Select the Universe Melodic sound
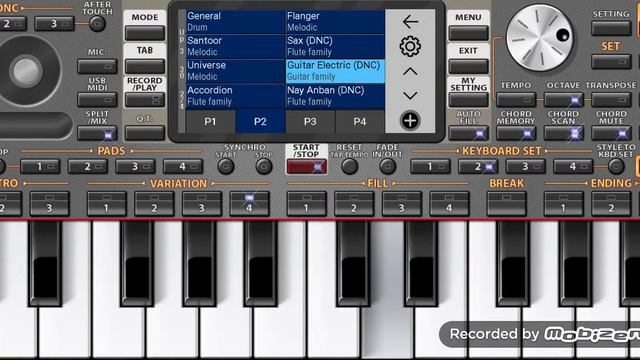This screenshot has width=640, height=360. pos(235,71)
